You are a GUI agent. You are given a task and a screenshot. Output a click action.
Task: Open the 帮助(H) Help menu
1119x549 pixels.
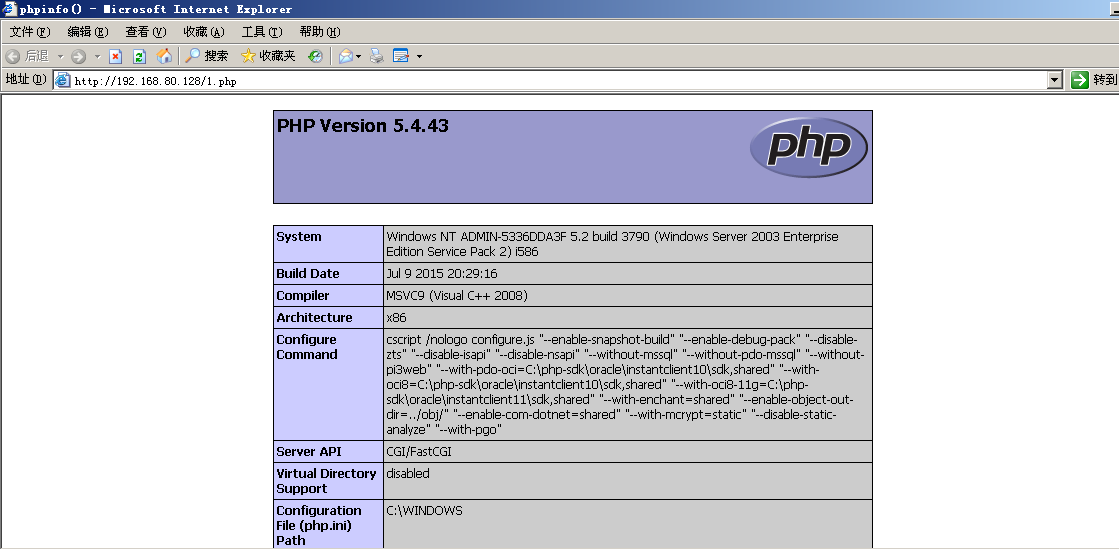point(320,31)
